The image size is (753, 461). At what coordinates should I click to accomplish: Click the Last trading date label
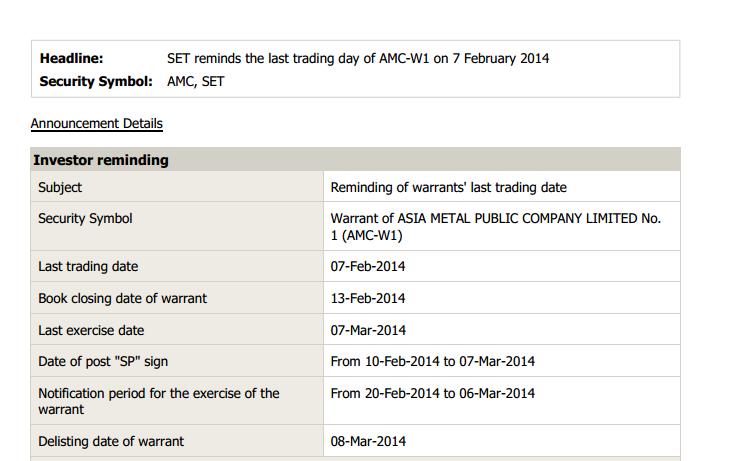click(x=88, y=267)
